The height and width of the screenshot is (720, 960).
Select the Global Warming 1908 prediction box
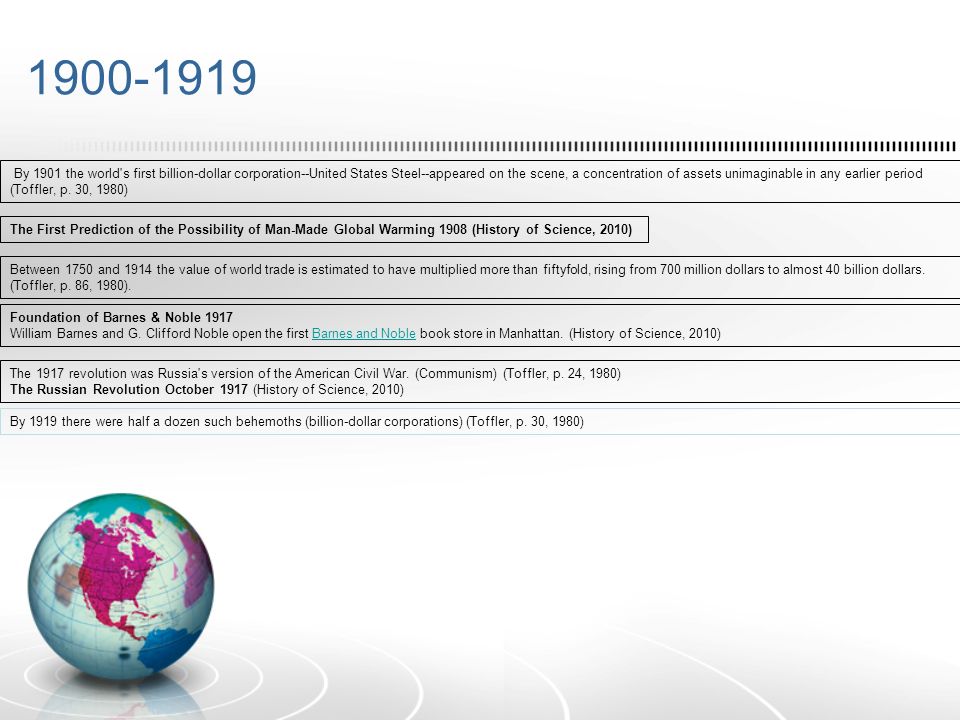click(324, 230)
